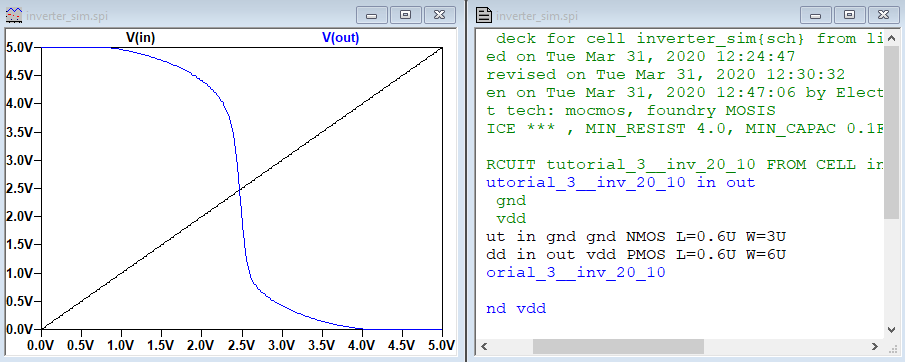The image size is (905, 362).
Task: Minimize the waveform plot window
Action: click(372, 16)
